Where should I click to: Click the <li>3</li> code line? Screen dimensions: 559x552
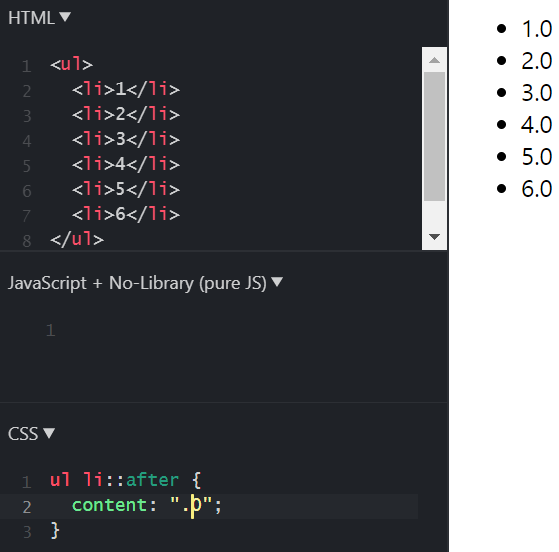pos(126,139)
